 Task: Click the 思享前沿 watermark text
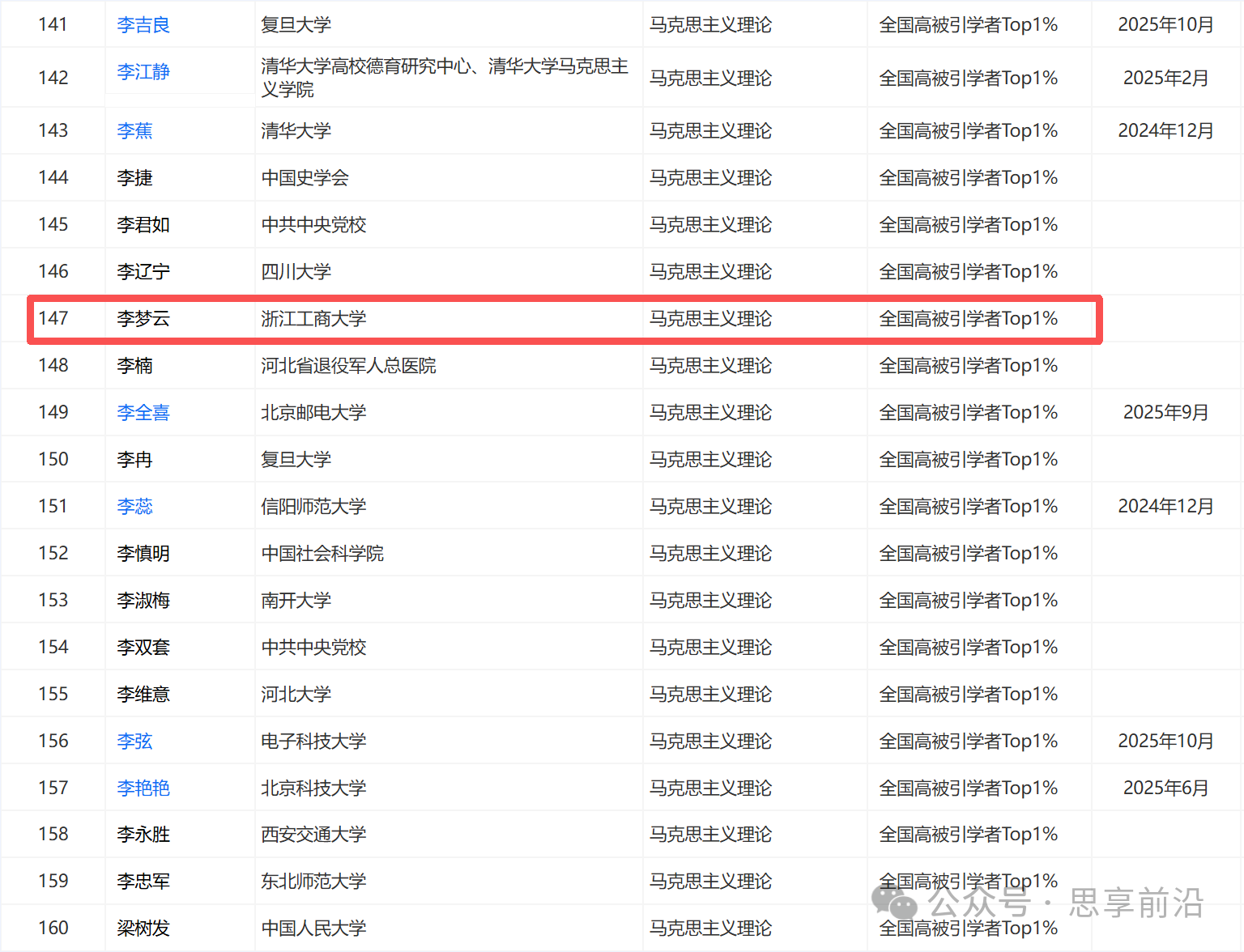(x=1136, y=903)
